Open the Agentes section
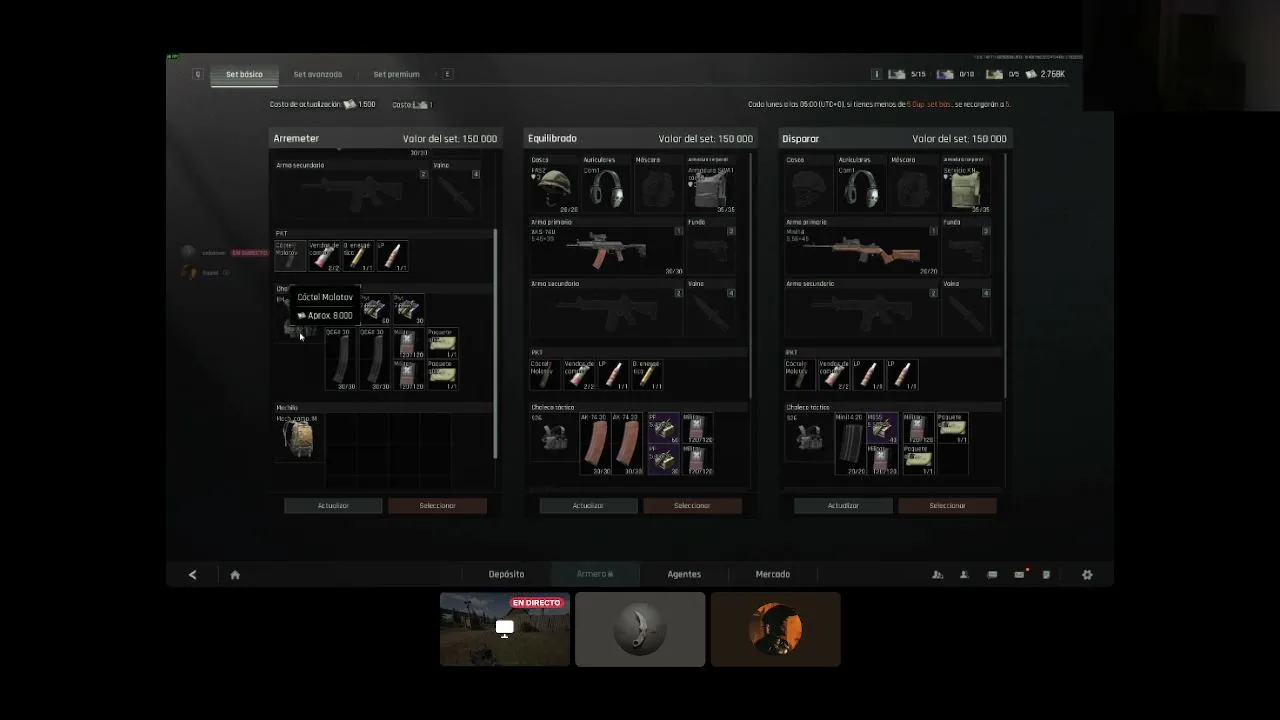This screenshot has width=1280, height=720. coord(684,574)
